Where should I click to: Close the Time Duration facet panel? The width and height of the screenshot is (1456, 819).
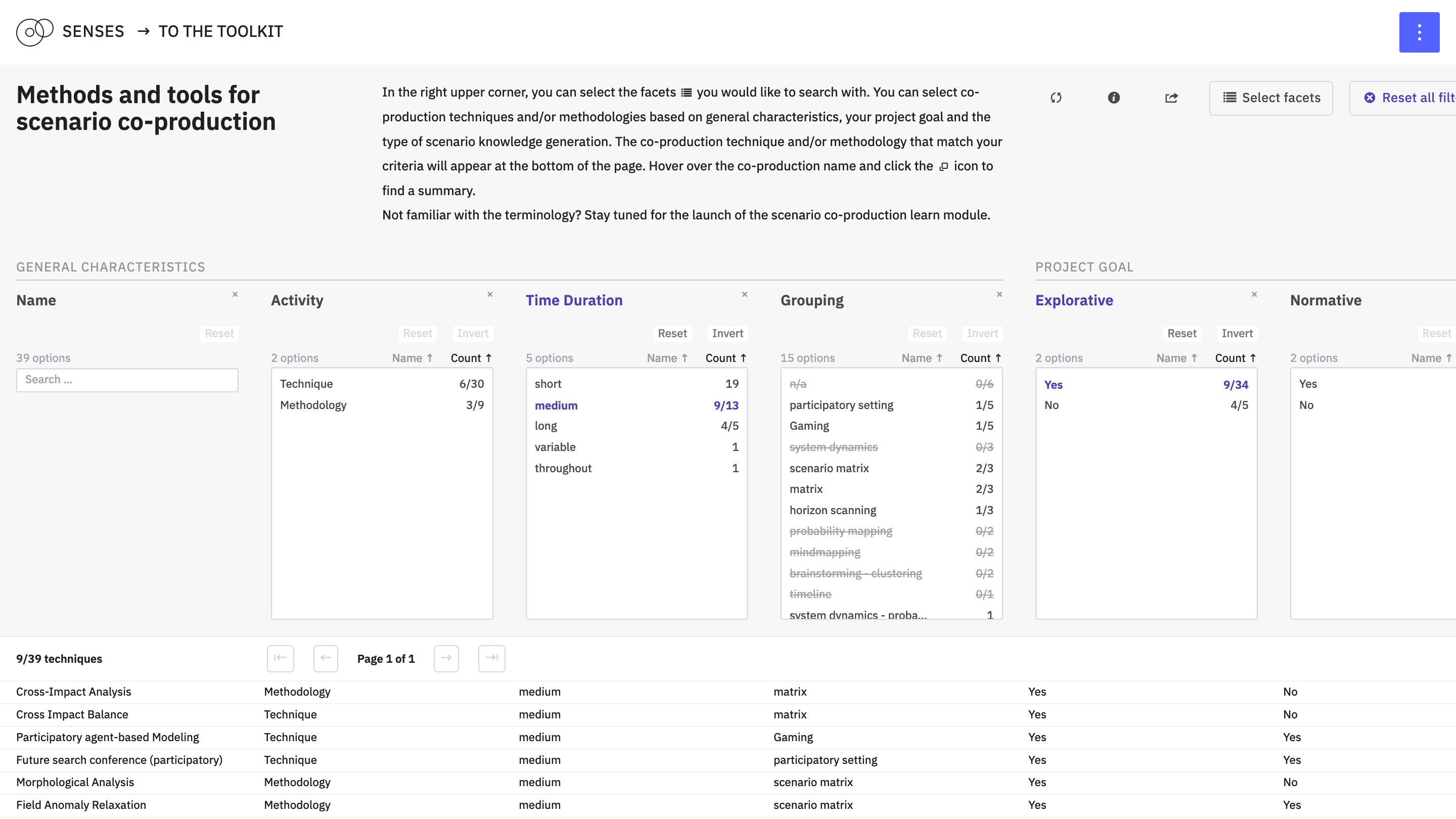(x=744, y=294)
